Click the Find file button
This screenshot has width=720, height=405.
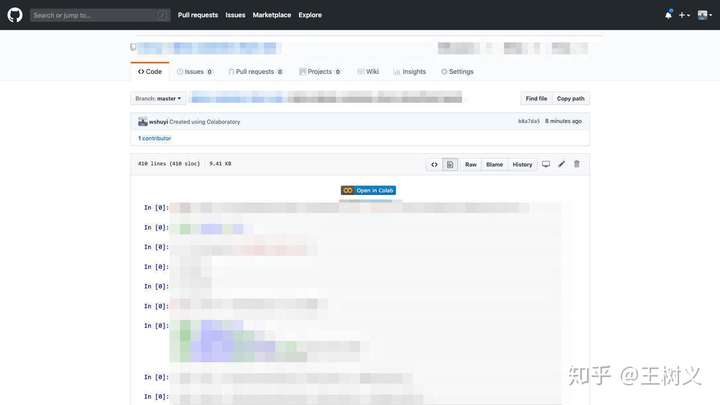coord(536,98)
